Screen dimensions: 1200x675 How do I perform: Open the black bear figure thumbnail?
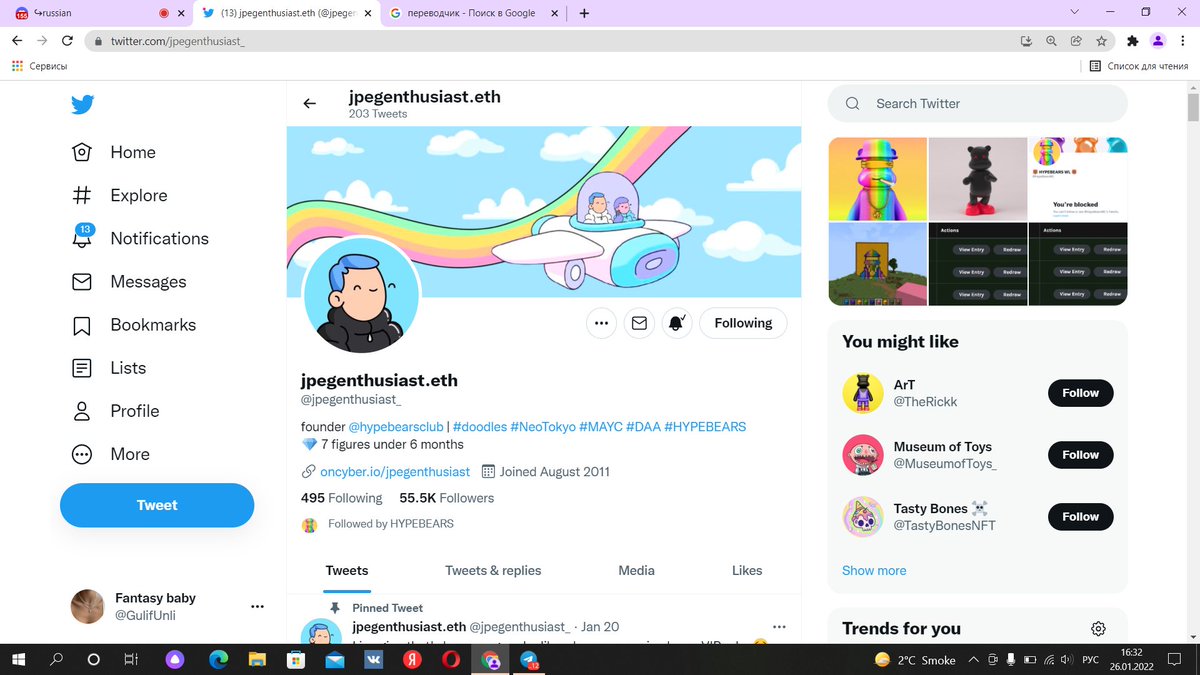(x=978, y=178)
